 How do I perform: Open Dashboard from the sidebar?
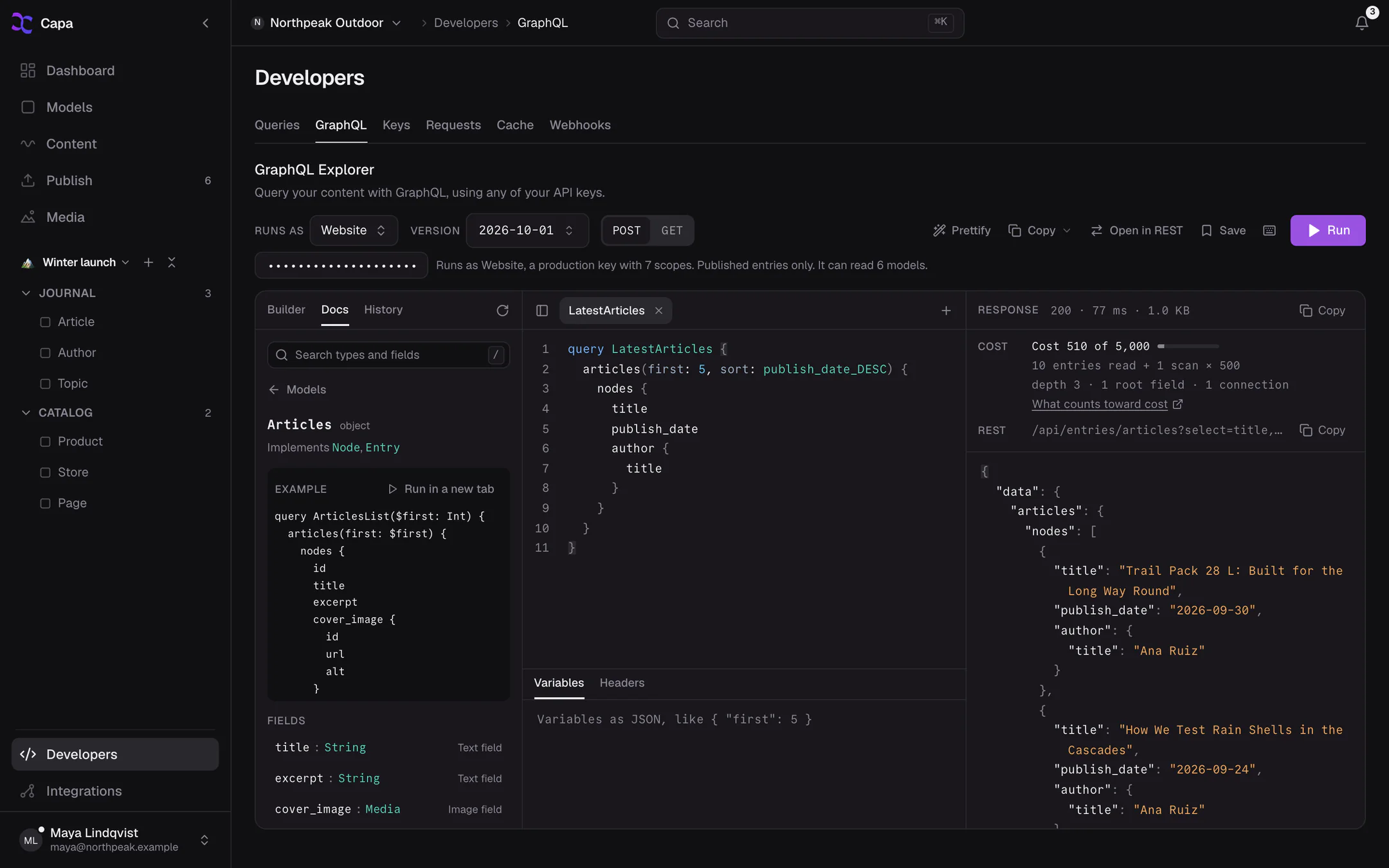pos(116,71)
